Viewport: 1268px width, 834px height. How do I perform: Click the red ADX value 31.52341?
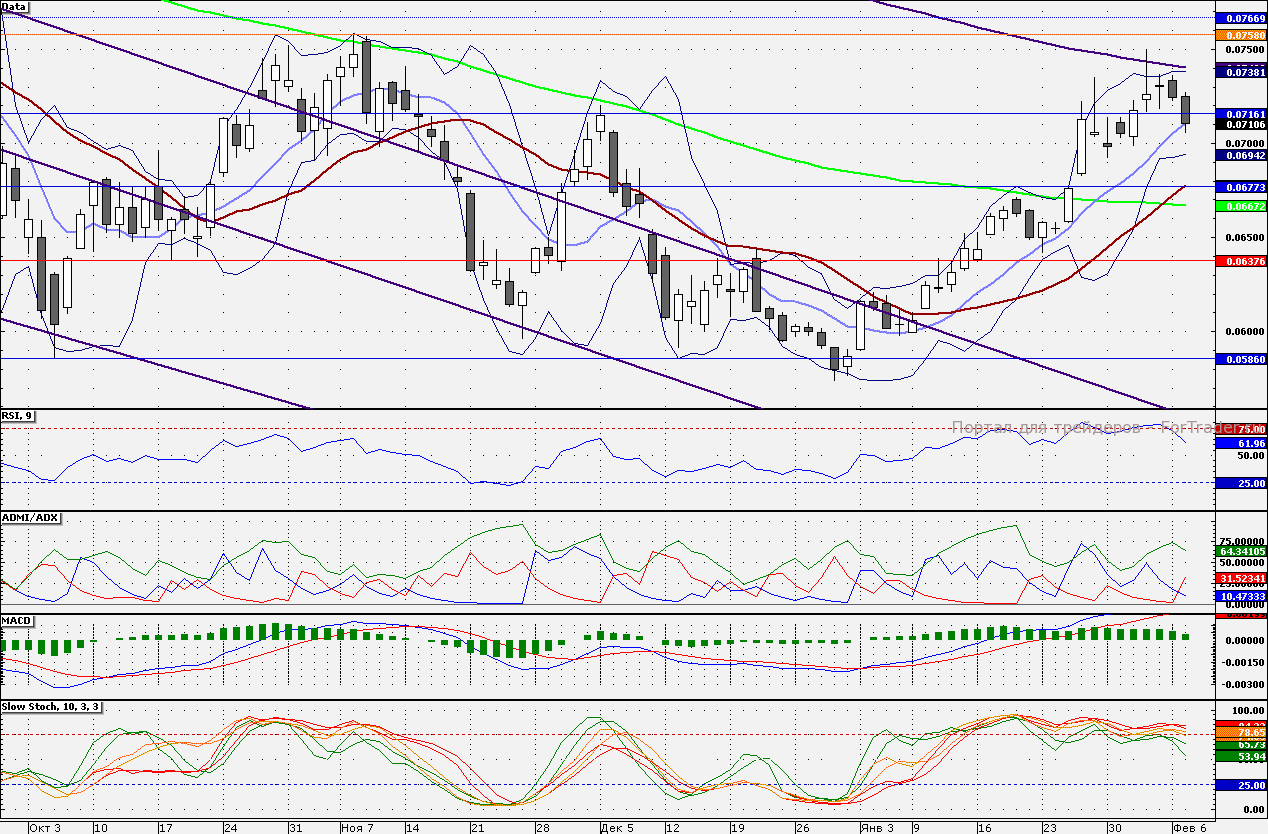(x=1243, y=578)
